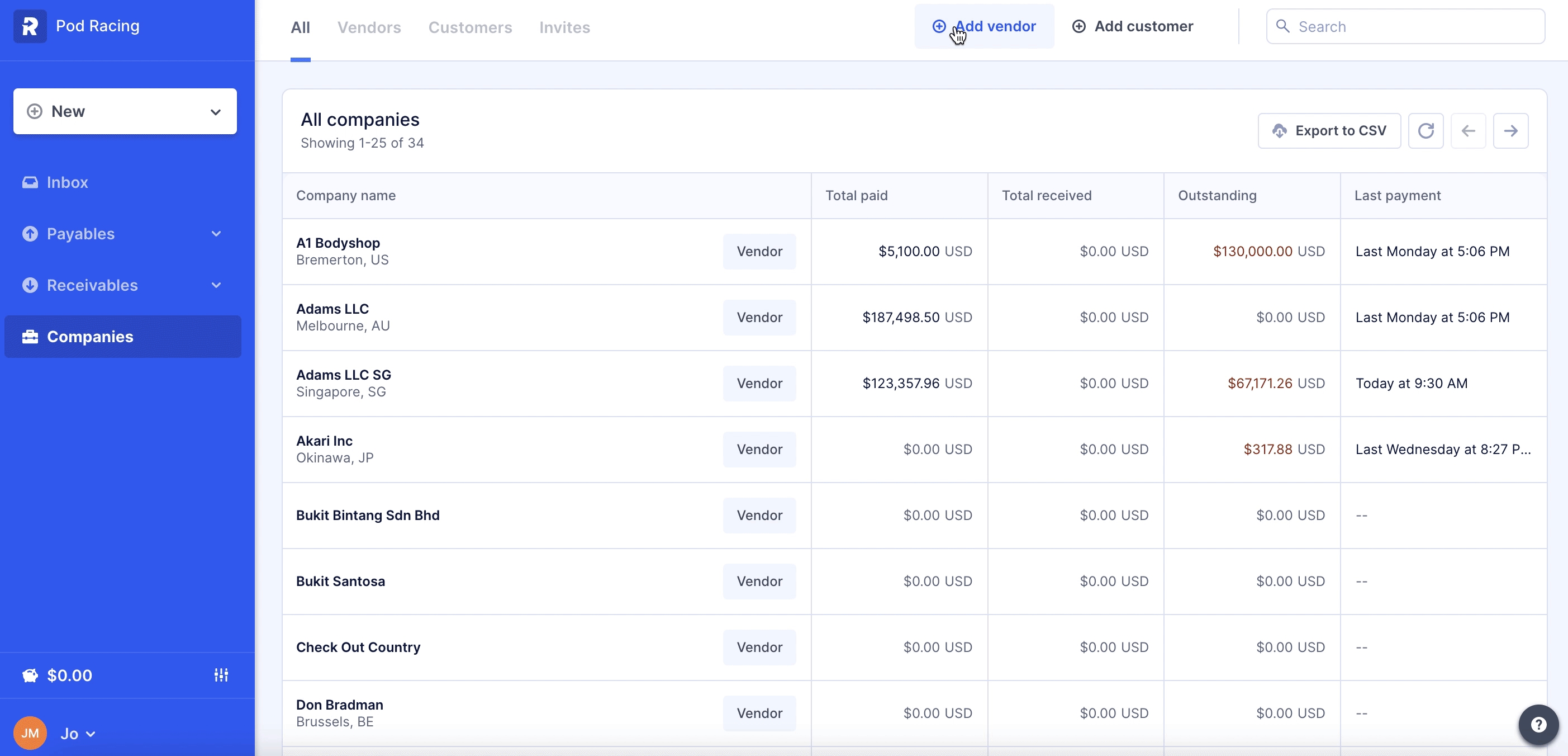Open the Inbox from the sidebar
This screenshot has height=756, width=1568.
[67, 182]
